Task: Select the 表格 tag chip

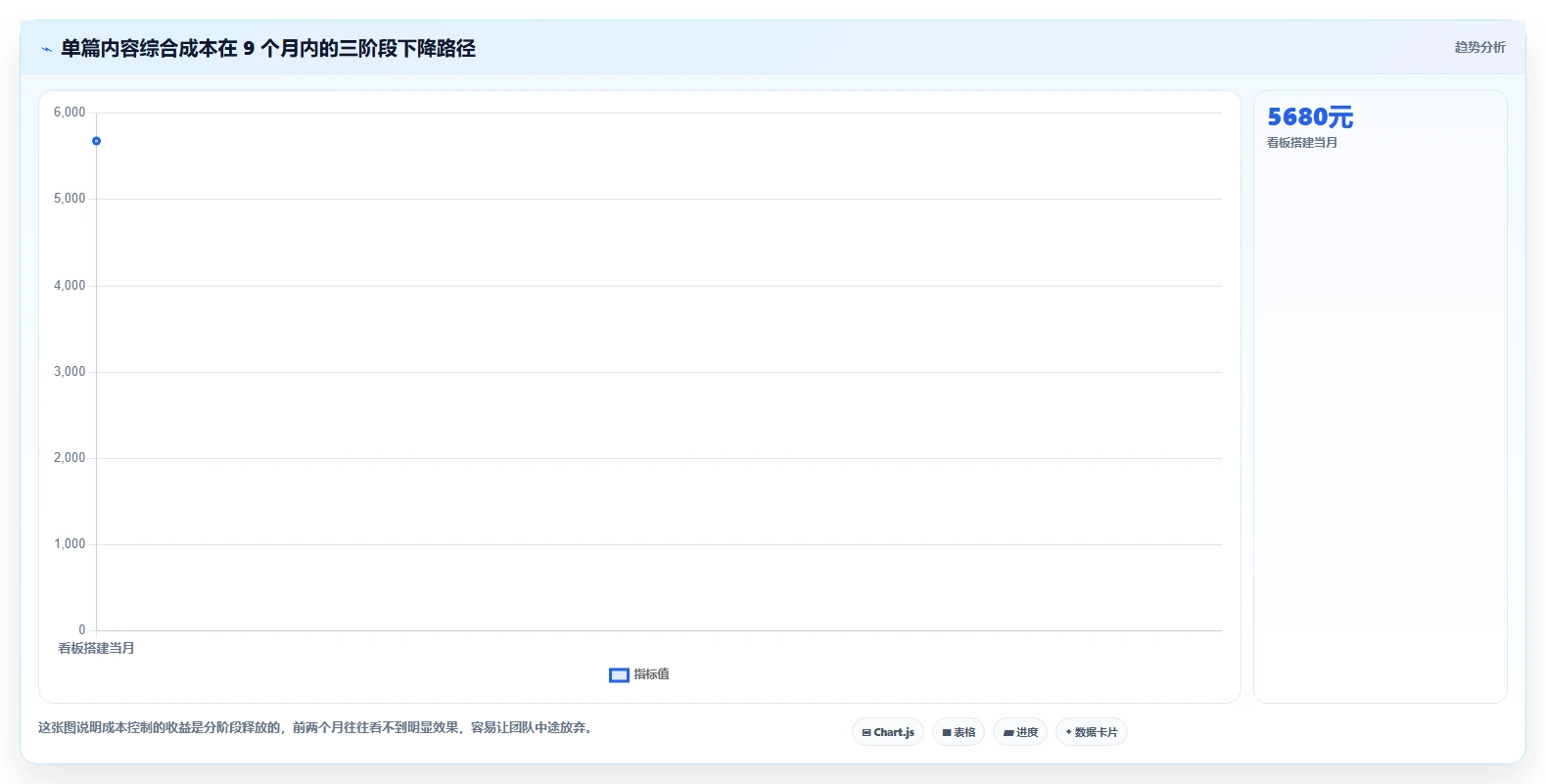Action: click(x=959, y=732)
